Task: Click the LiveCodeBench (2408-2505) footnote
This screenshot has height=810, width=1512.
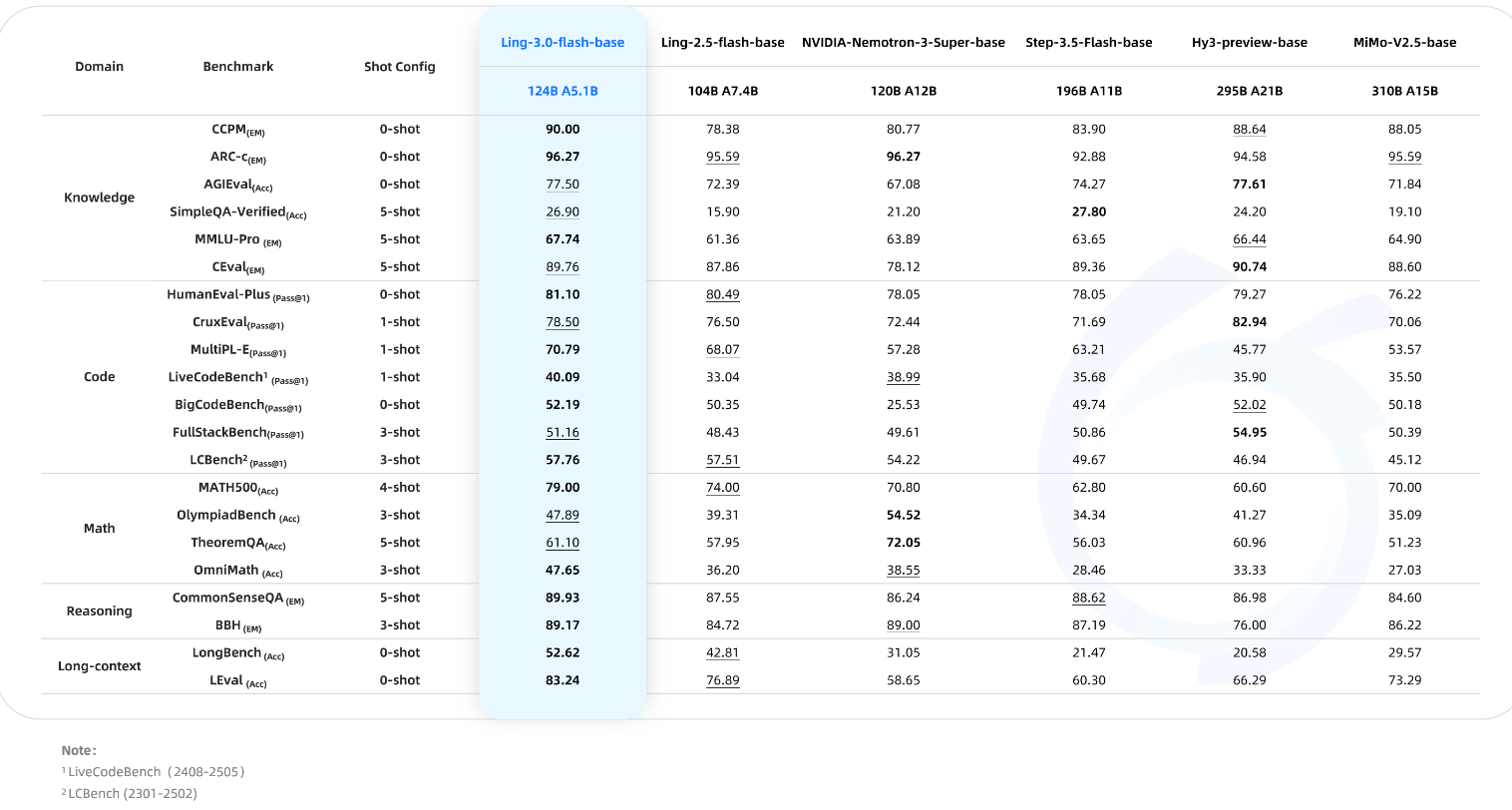Action: click(153, 772)
